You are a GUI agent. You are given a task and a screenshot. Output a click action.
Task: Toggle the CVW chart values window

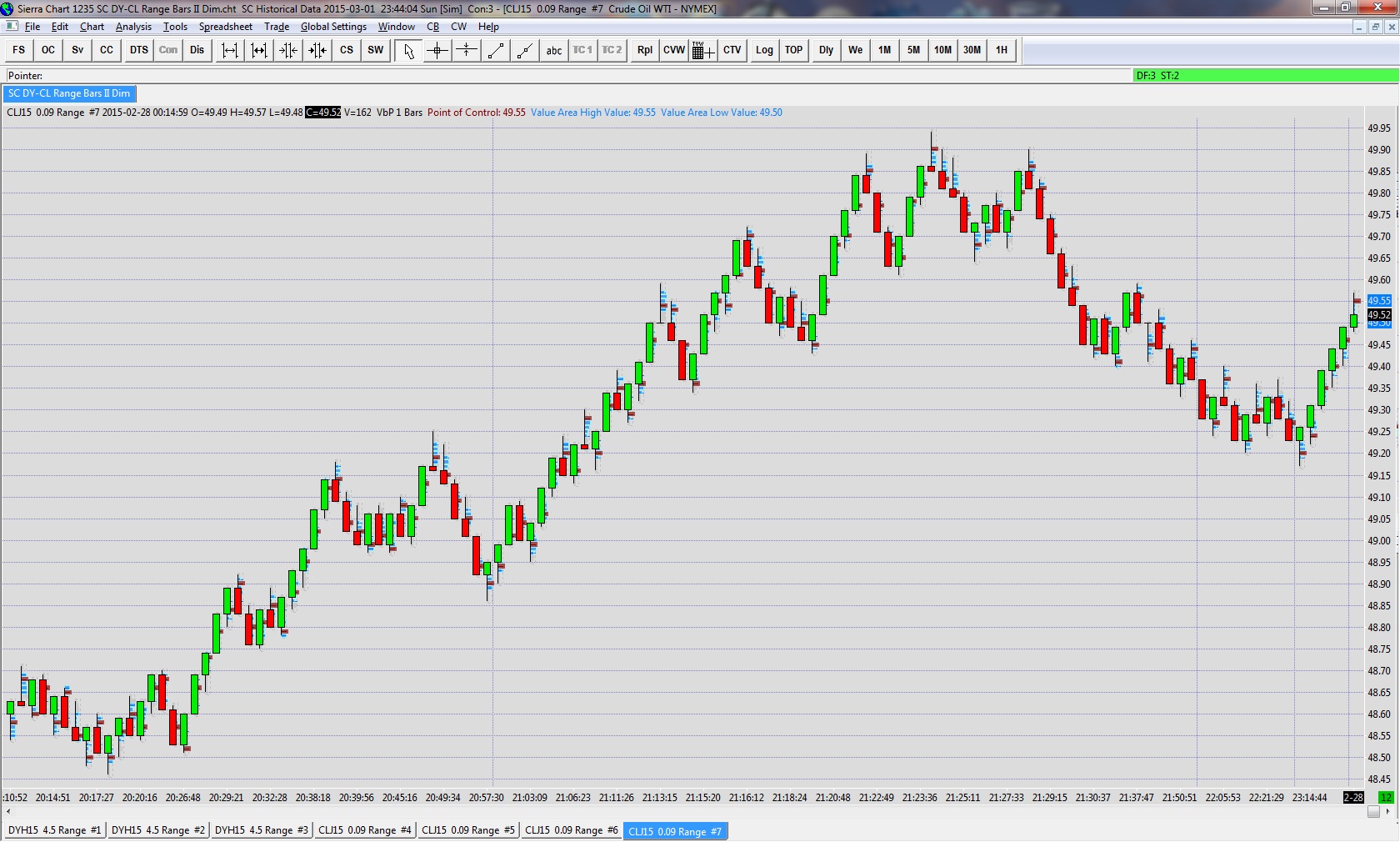[673, 50]
